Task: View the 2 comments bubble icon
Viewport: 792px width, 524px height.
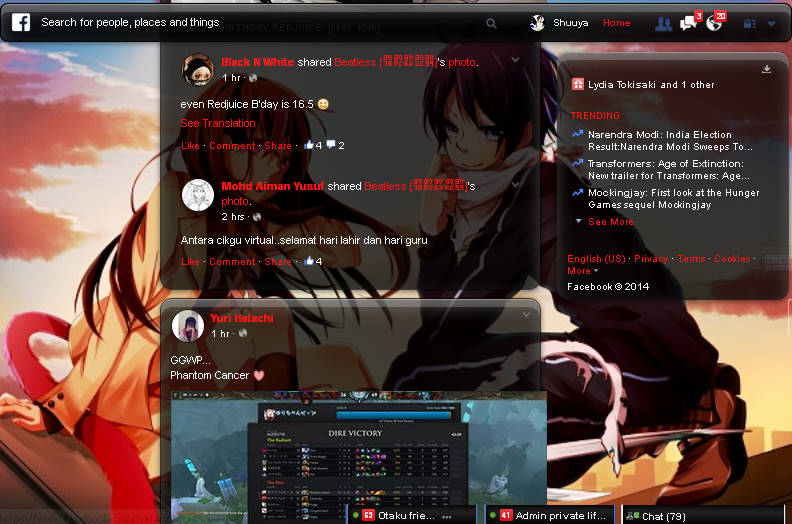Action: (x=331, y=145)
